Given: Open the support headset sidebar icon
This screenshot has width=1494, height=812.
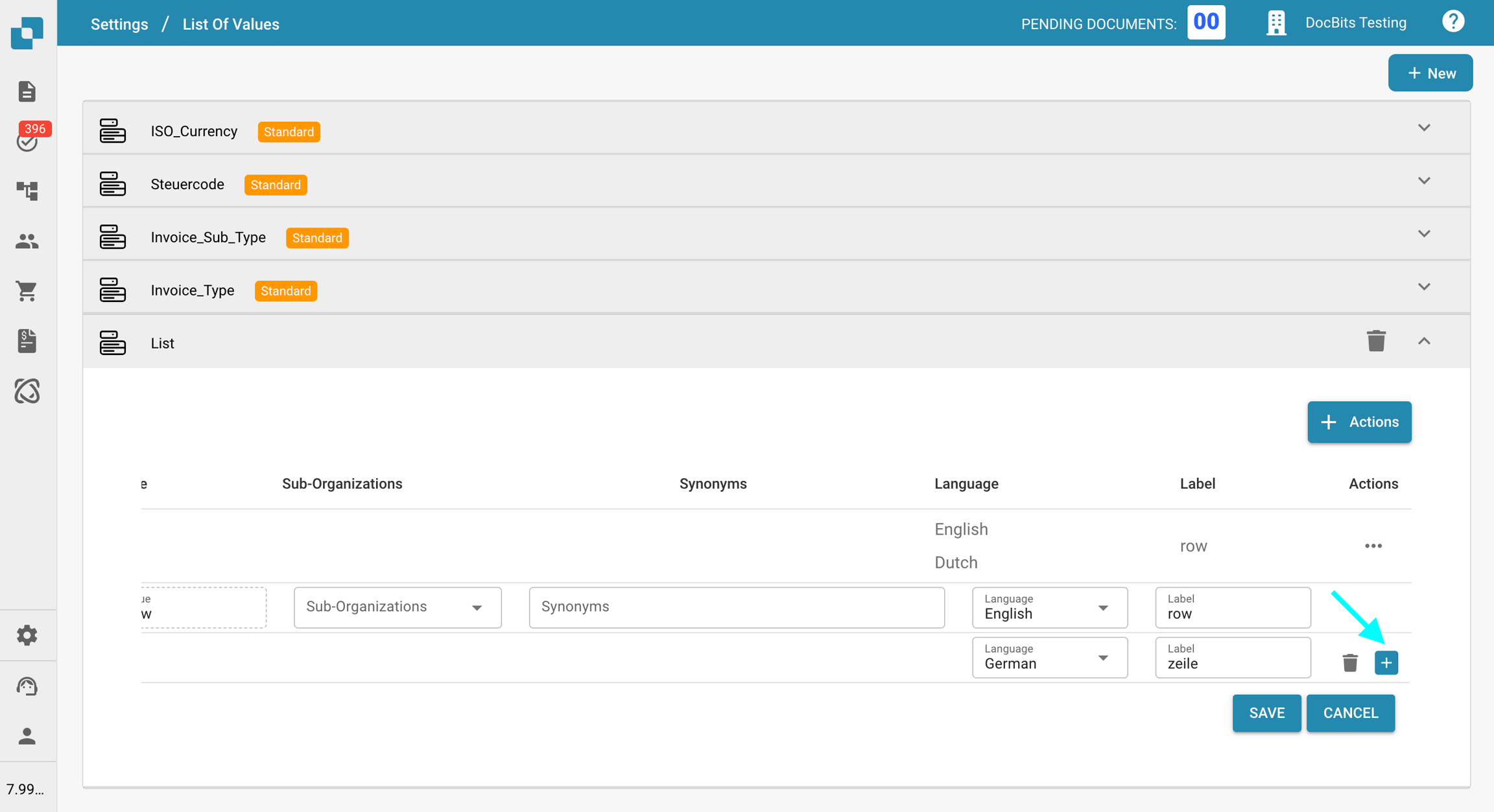Looking at the screenshot, I should click(x=27, y=686).
